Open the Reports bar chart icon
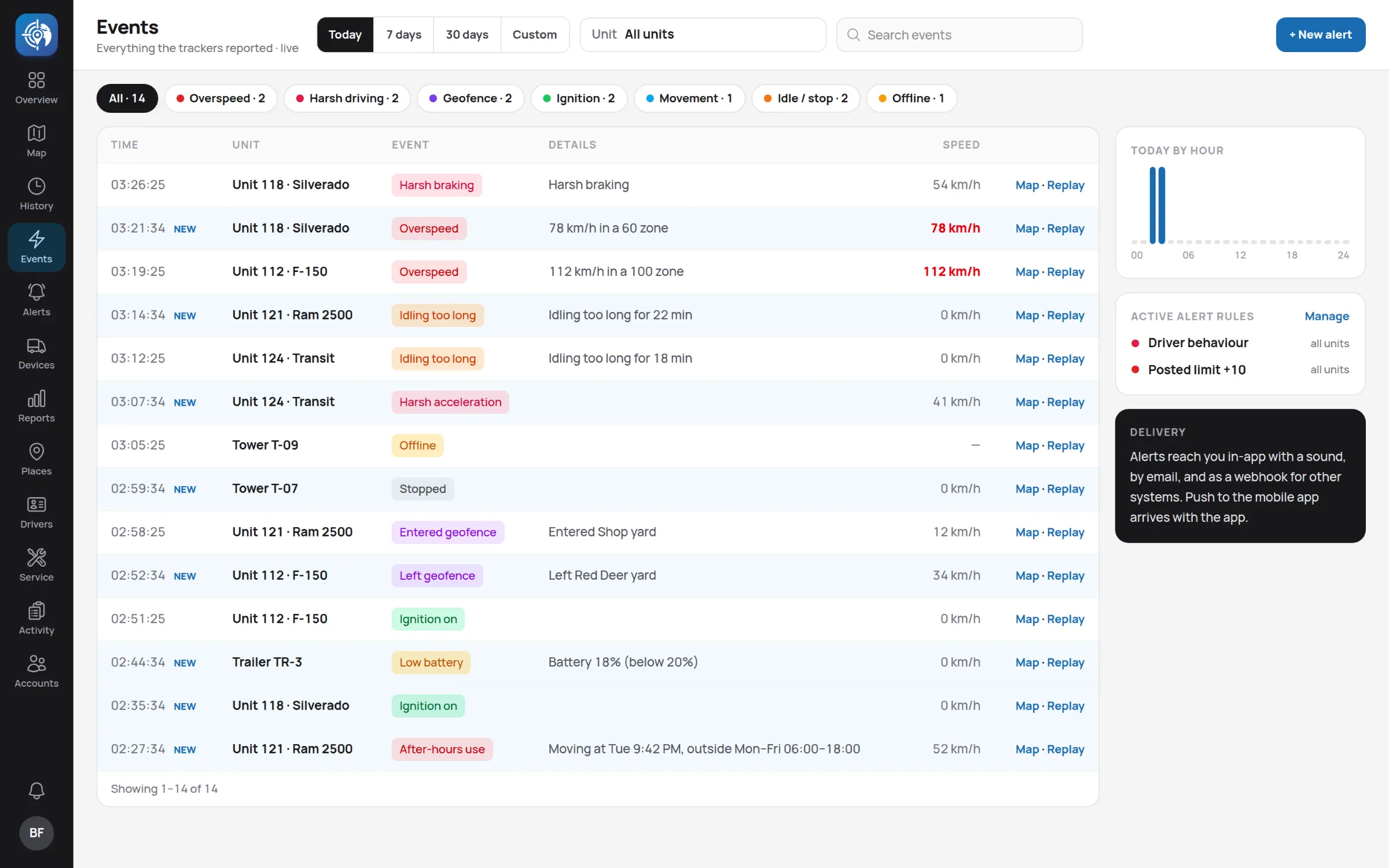1389x868 pixels. [36, 398]
